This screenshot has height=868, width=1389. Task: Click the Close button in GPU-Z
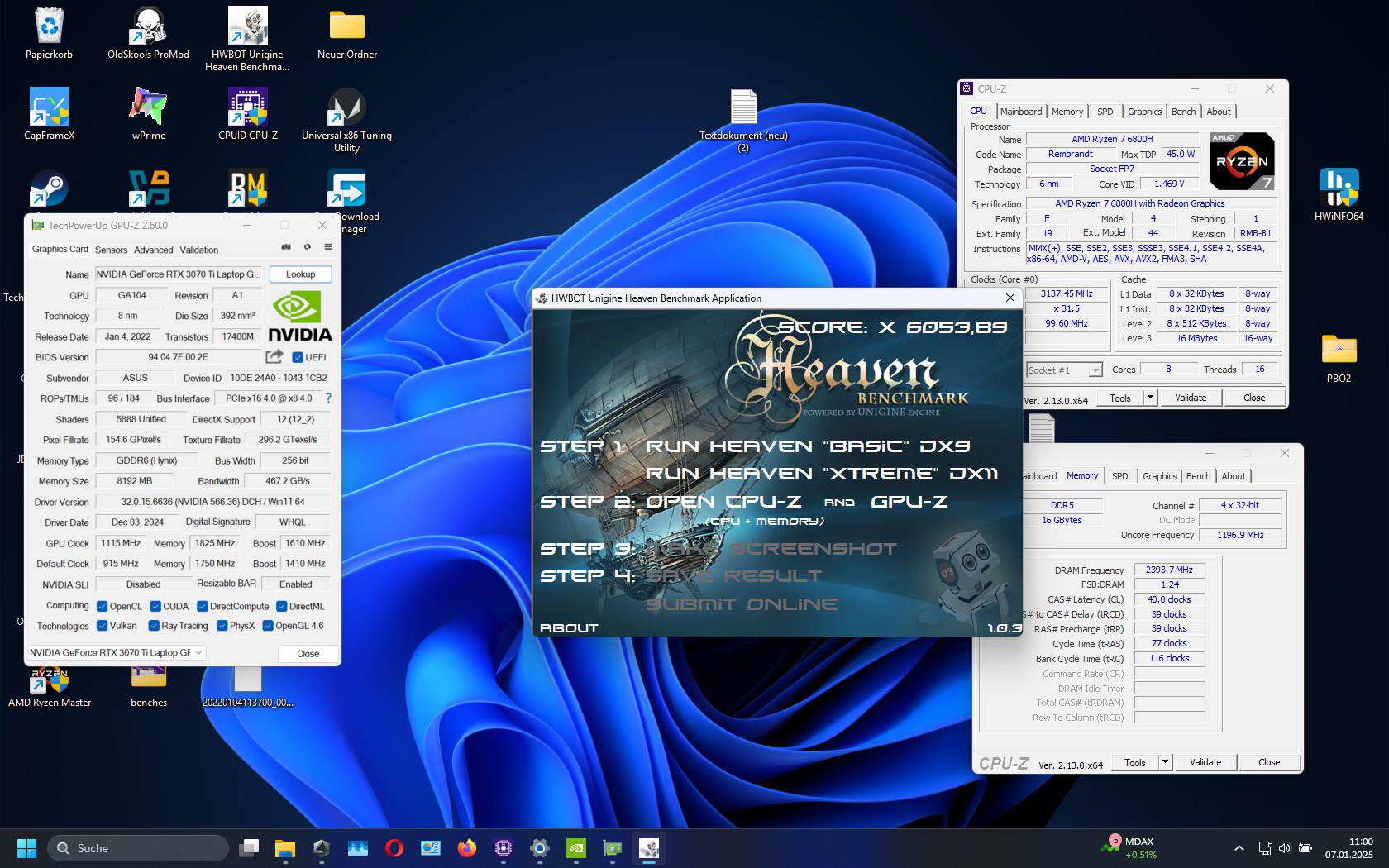[308, 653]
